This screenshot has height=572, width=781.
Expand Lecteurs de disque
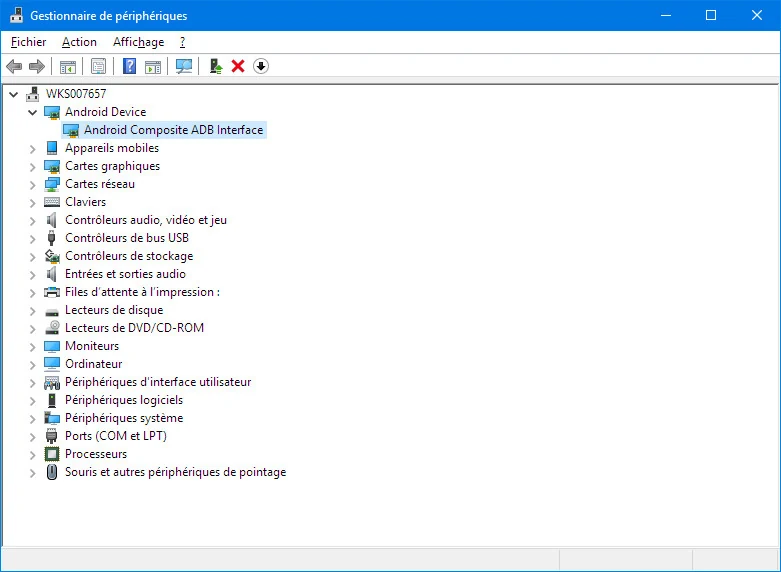click(x=33, y=310)
